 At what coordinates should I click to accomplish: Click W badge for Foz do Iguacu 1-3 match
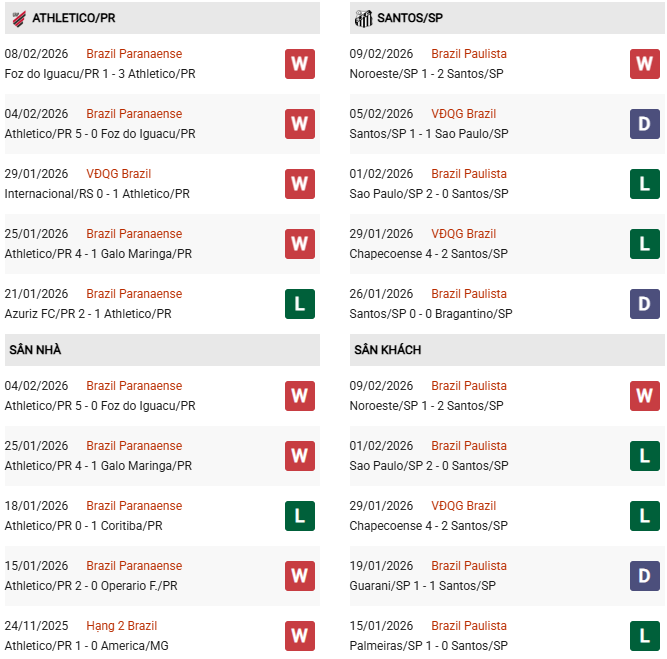[x=300, y=64]
